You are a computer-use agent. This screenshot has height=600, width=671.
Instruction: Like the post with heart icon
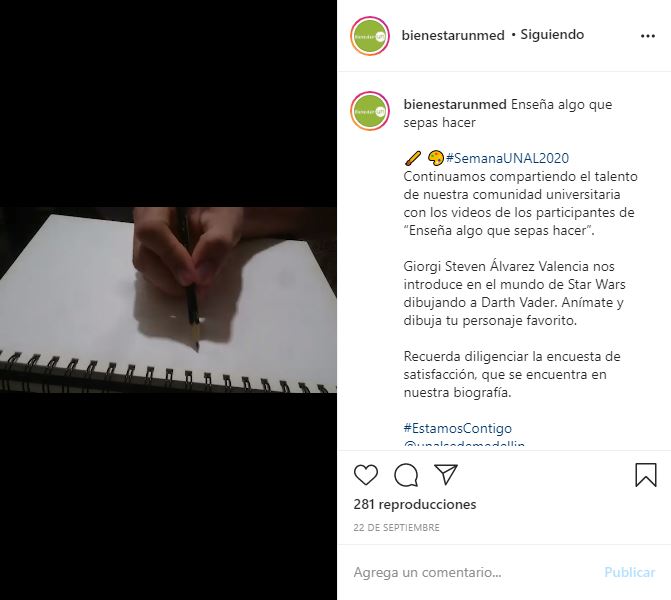coord(366,475)
